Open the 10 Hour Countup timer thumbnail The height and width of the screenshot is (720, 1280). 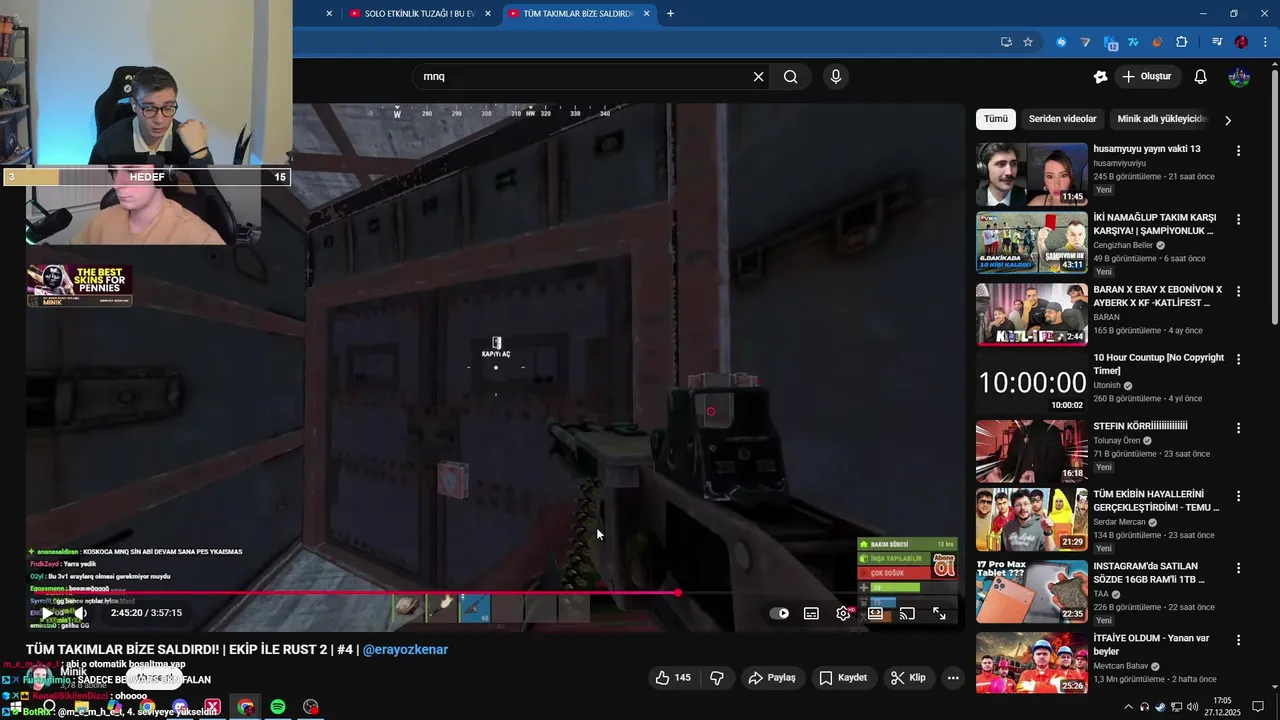(x=1031, y=382)
